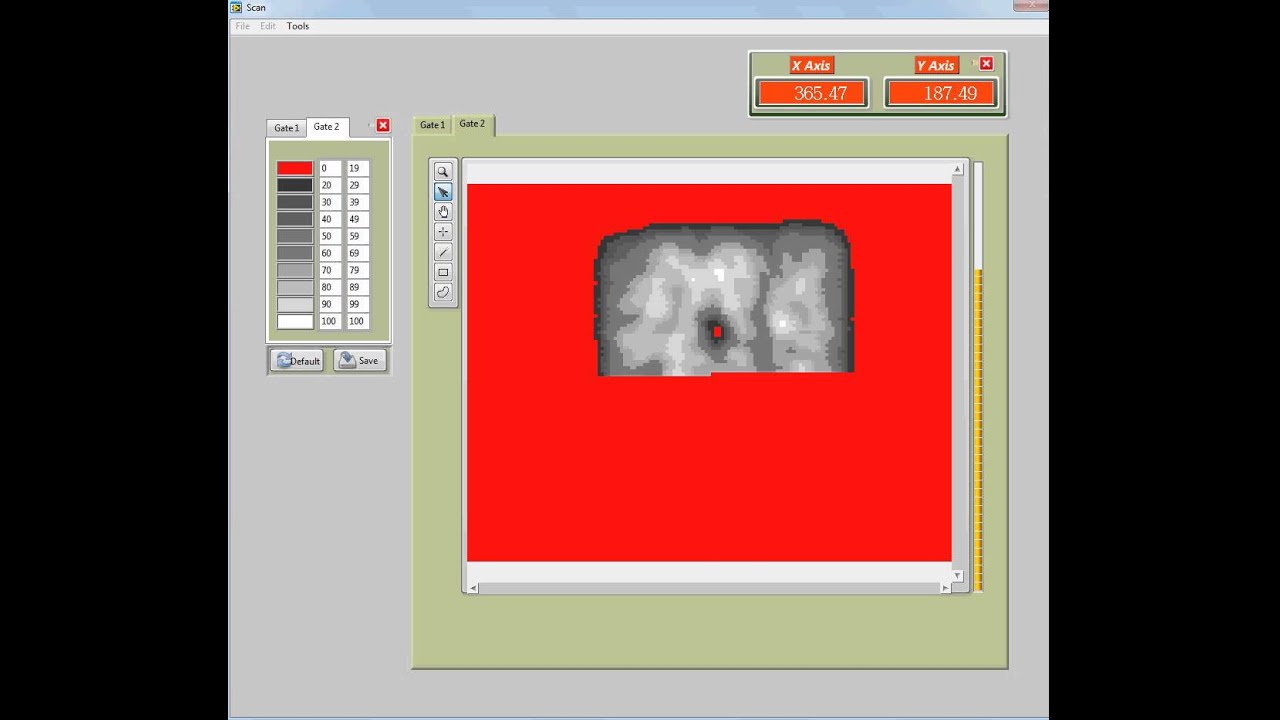Switch to Gate 1 tab in palette panel
The height and width of the screenshot is (720, 1280).
tap(286, 128)
